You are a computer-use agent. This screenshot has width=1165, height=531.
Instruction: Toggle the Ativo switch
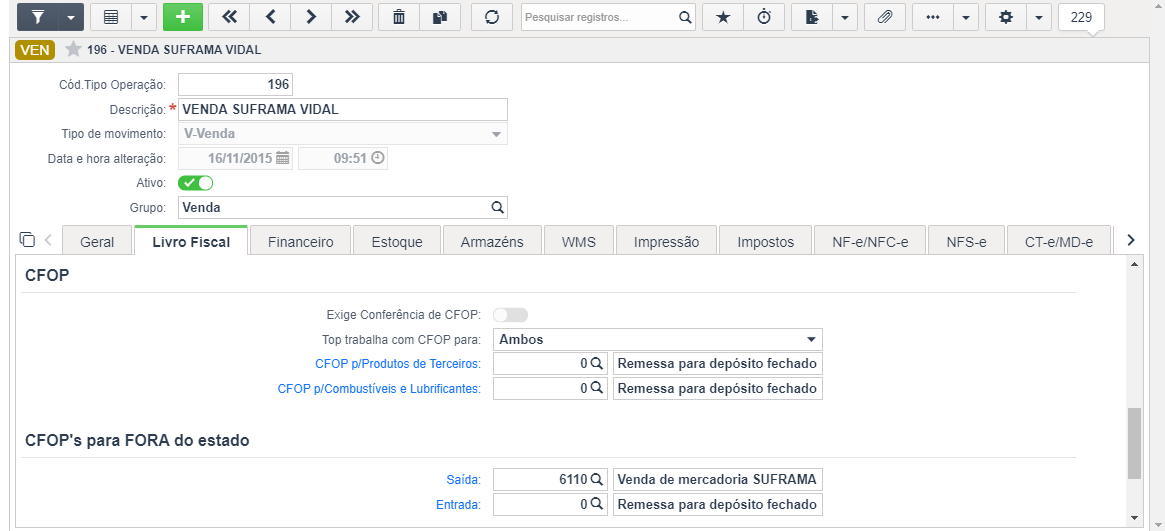click(195, 183)
